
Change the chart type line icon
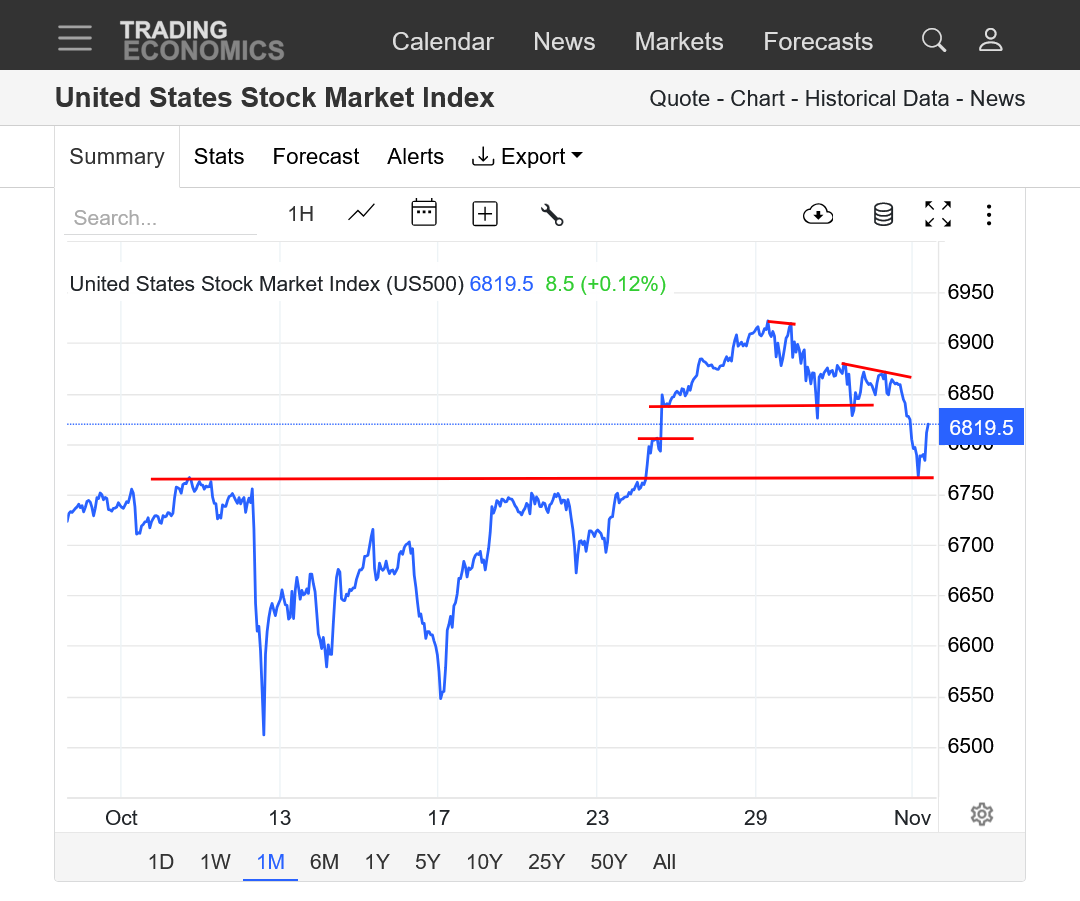361,213
